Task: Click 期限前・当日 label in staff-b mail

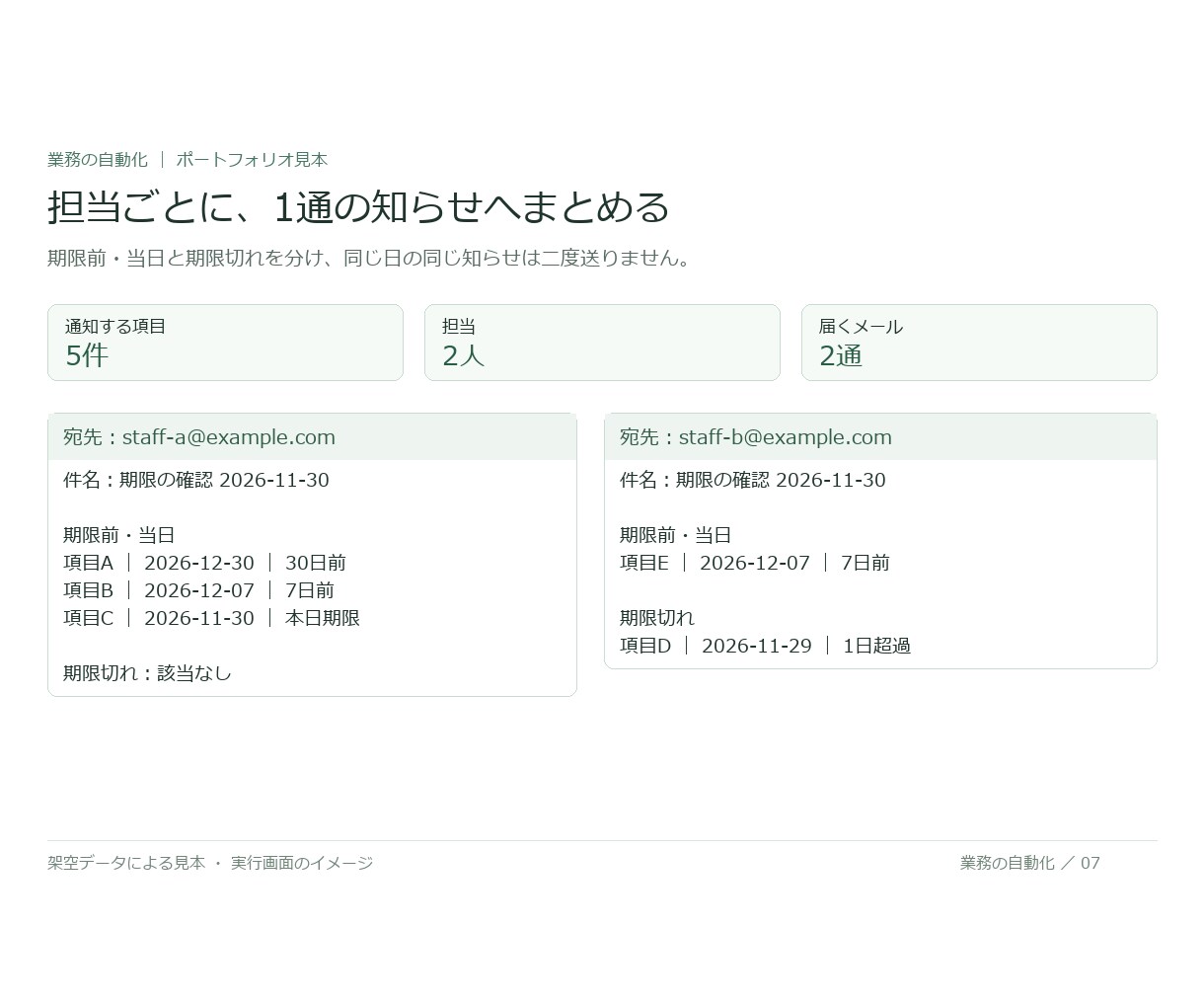Action: click(x=675, y=535)
